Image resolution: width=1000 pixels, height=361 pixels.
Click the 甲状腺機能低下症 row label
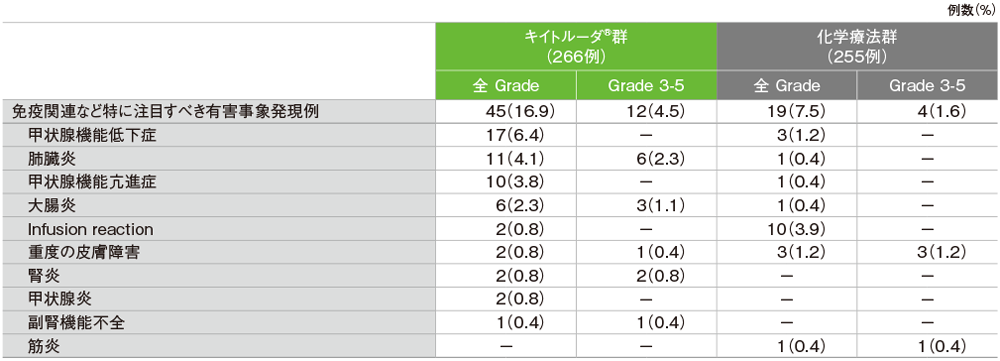[92, 135]
